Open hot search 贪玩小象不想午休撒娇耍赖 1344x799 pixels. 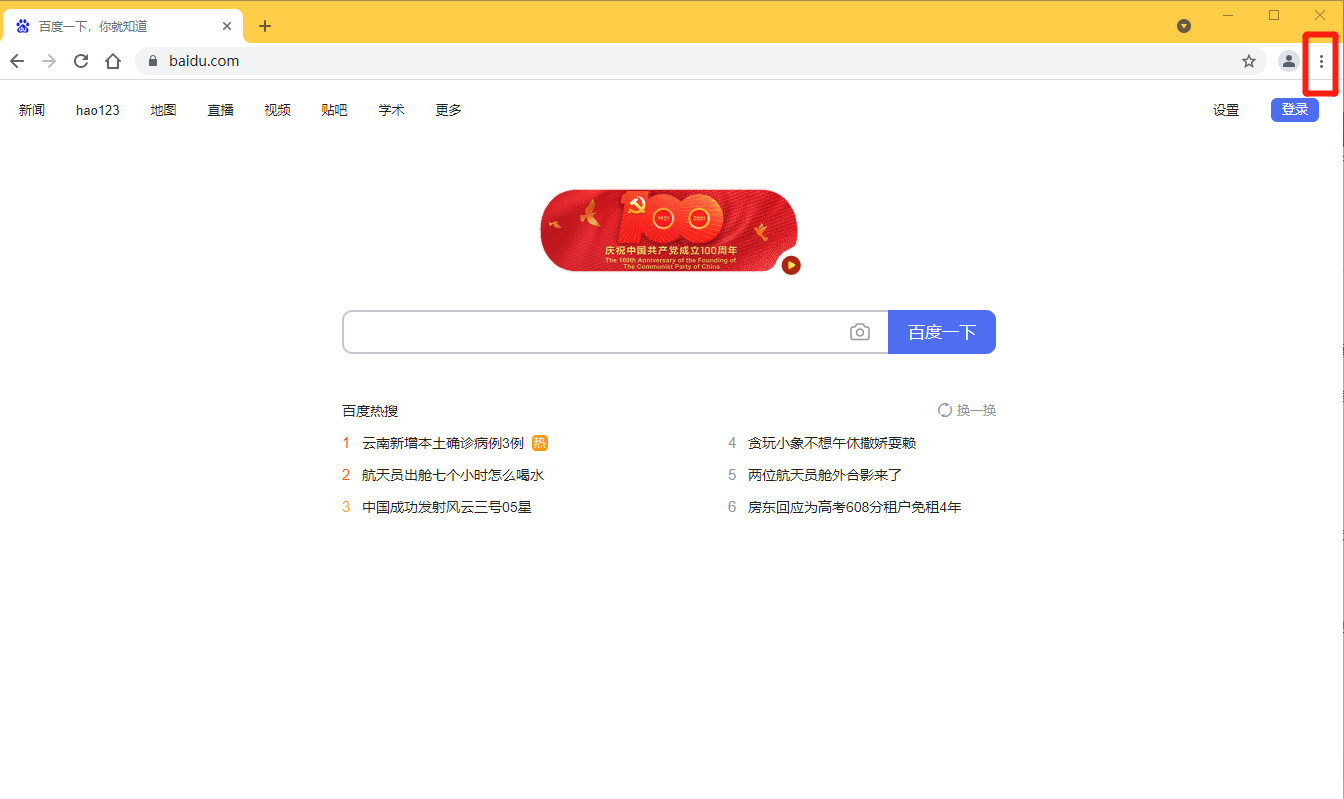(832, 443)
